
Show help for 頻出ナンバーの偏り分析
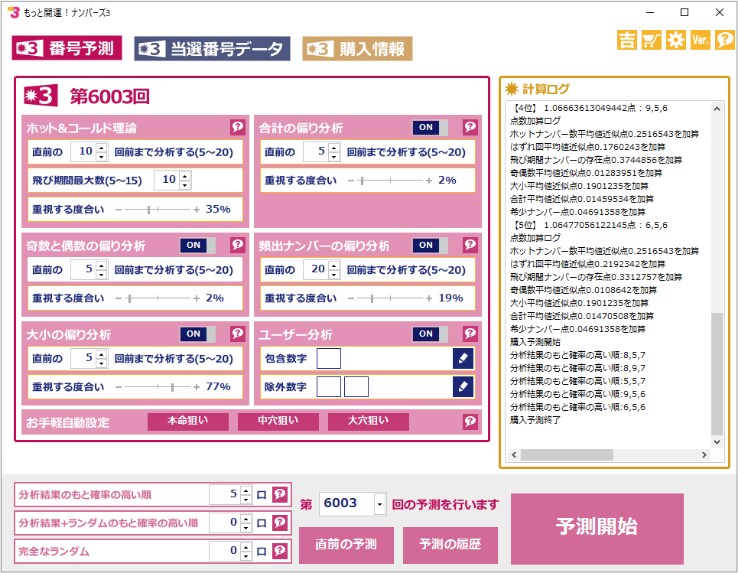tap(470, 244)
